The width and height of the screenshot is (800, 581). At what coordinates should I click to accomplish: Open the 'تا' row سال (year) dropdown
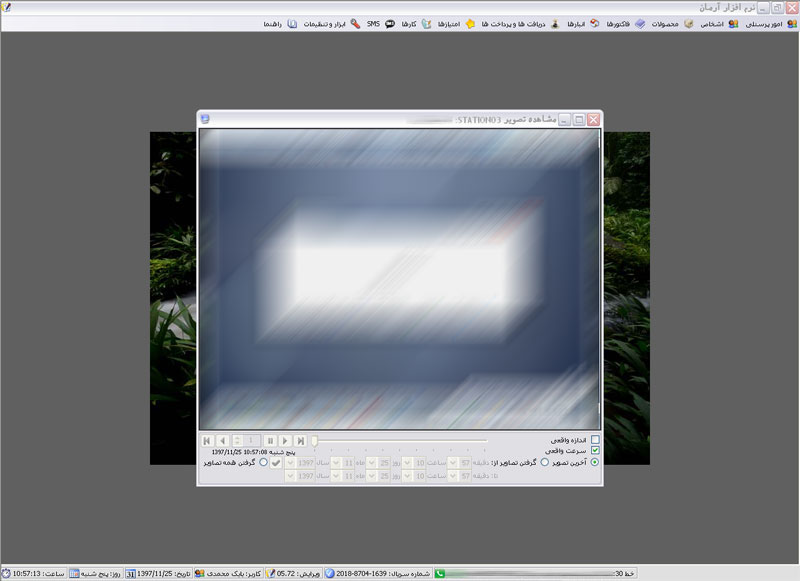pyautogui.click(x=290, y=476)
